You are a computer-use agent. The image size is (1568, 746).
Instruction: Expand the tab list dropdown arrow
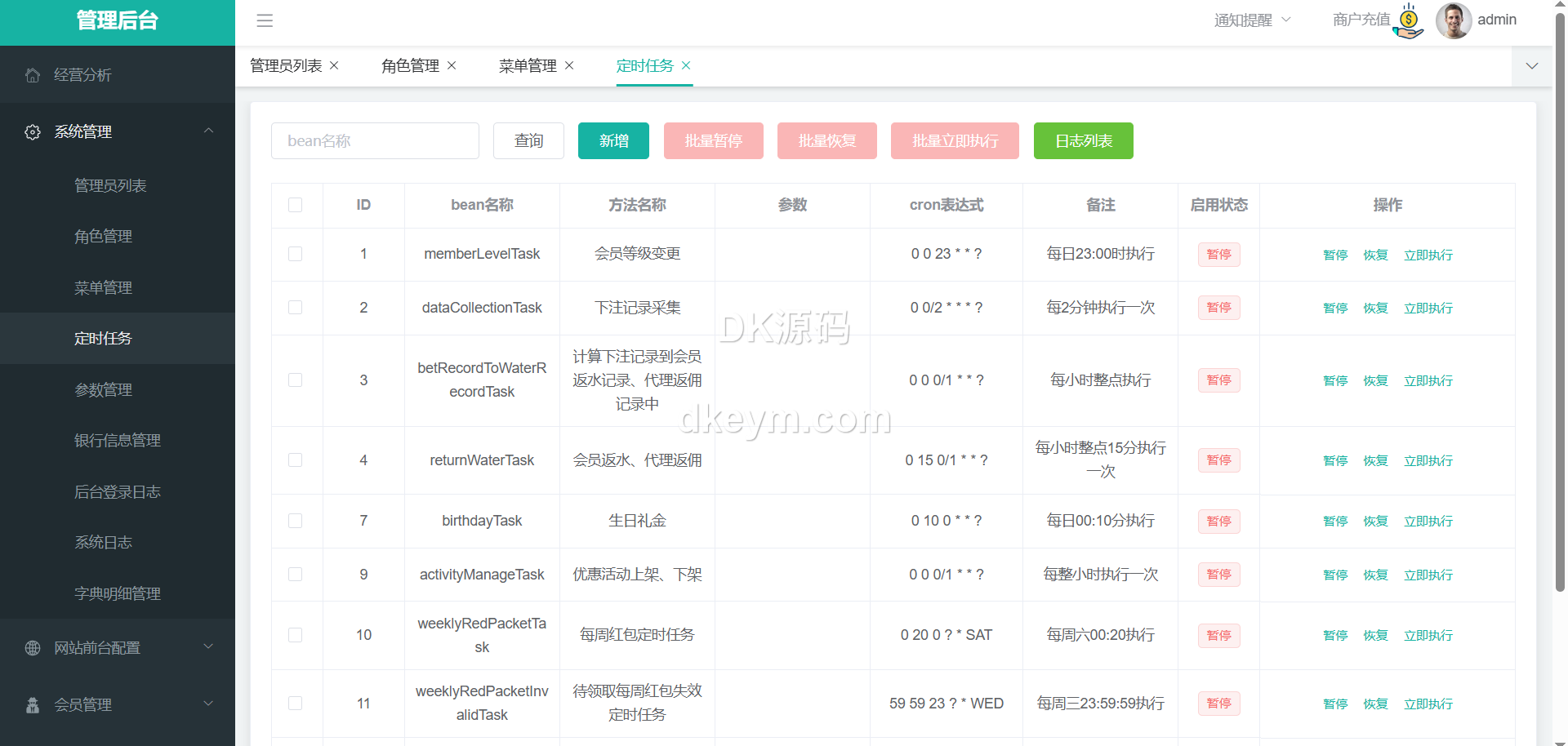[x=1532, y=66]
